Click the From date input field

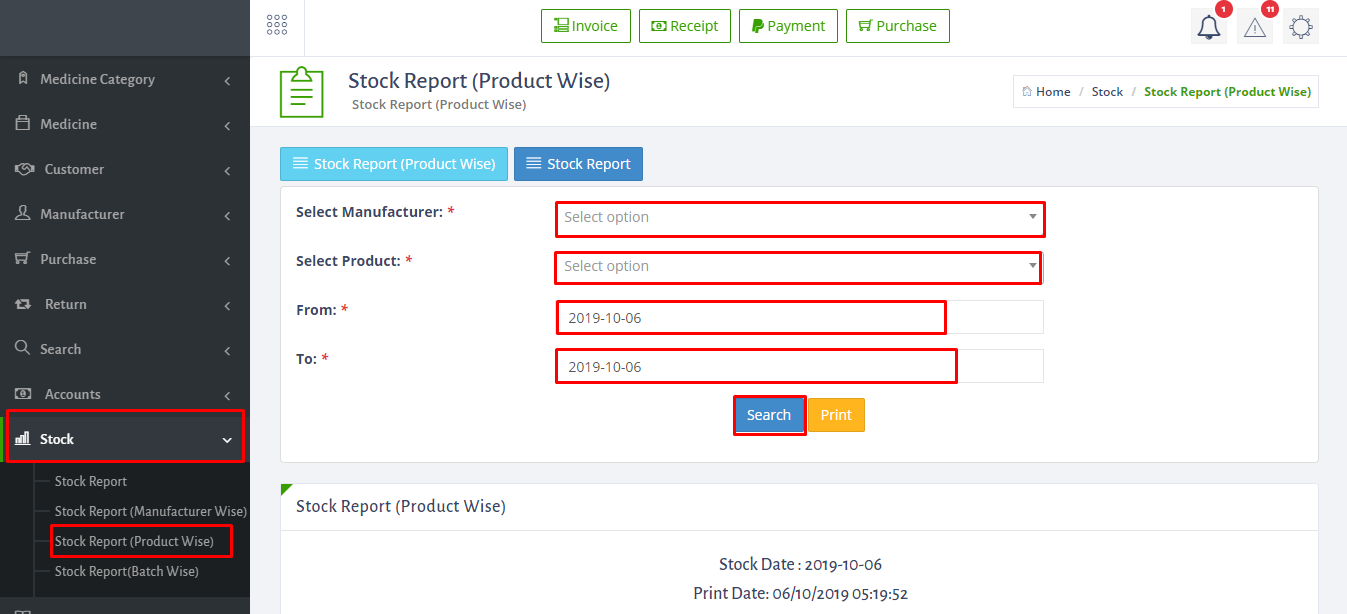tap(750, 318)
